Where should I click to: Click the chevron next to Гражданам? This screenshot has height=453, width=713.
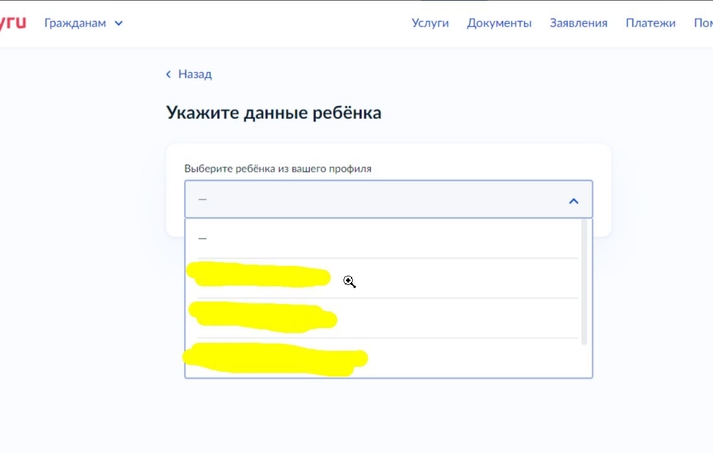(x=119, y=23)
